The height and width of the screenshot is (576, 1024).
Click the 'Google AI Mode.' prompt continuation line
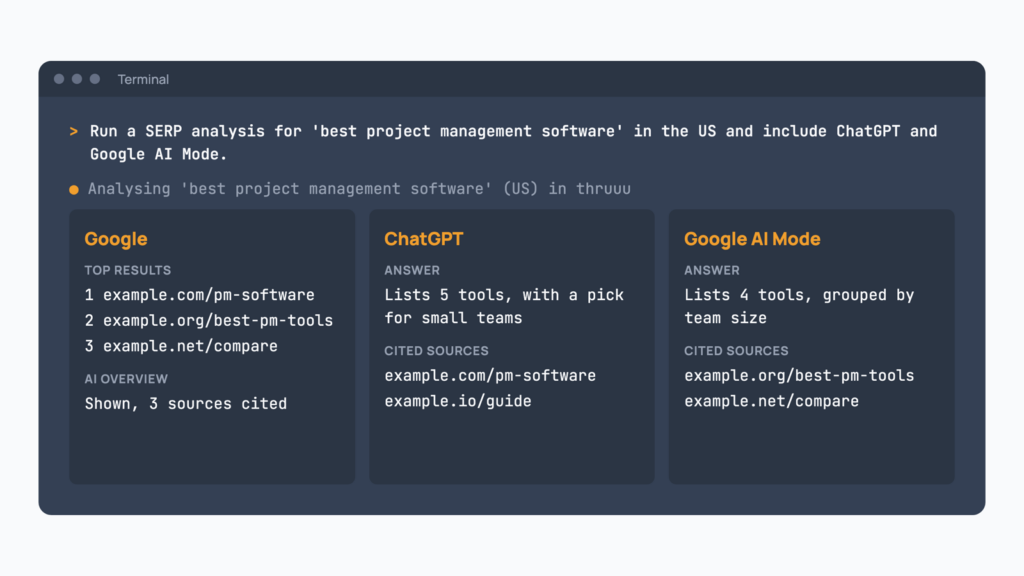pyautogui.click(x=158, y=154)
